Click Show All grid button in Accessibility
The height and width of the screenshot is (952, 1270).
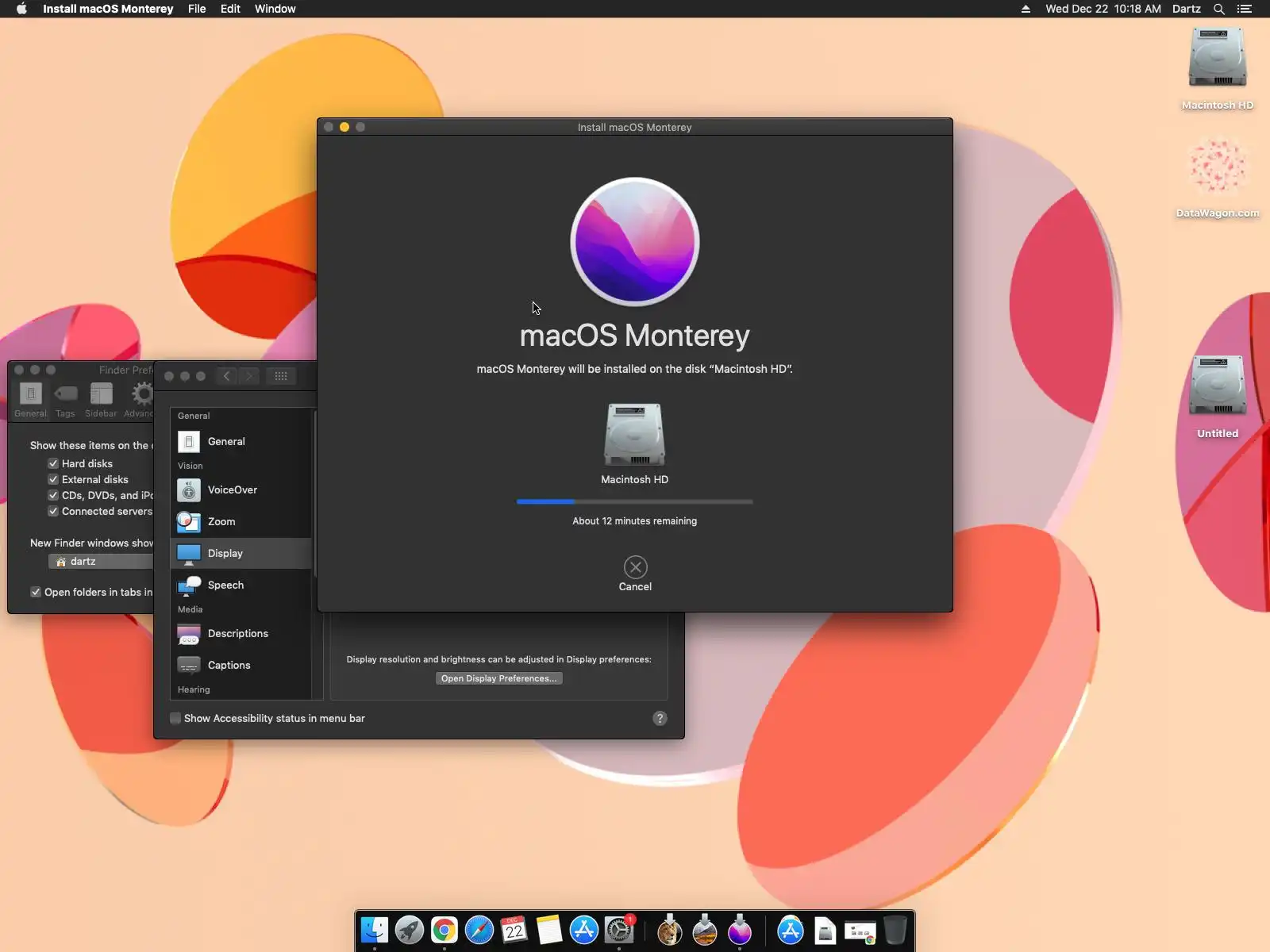coord(281,376)
